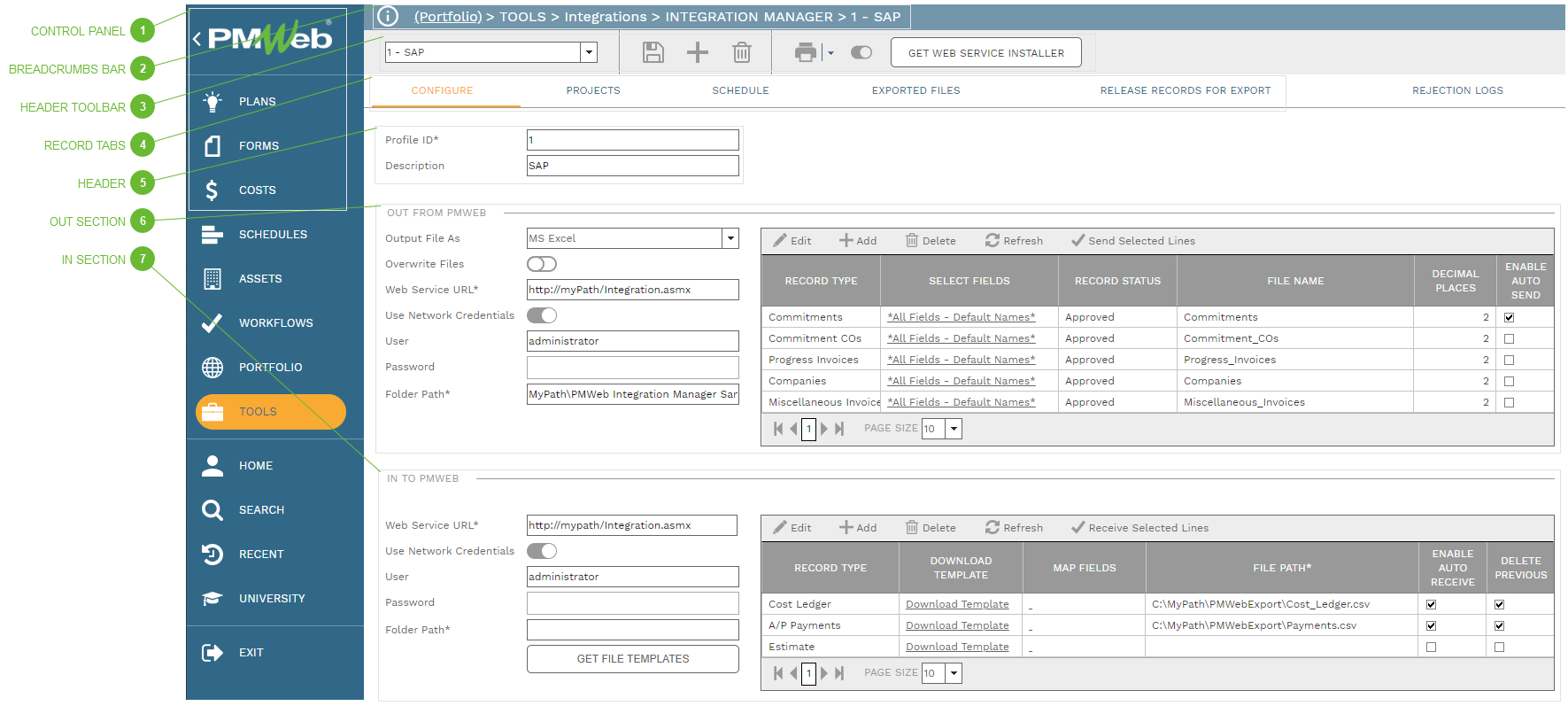Image resolution: width=1568 pixels, height=706 pixels.
Task: Collapse the control panel with back chevron
Action: pos(197,38)
